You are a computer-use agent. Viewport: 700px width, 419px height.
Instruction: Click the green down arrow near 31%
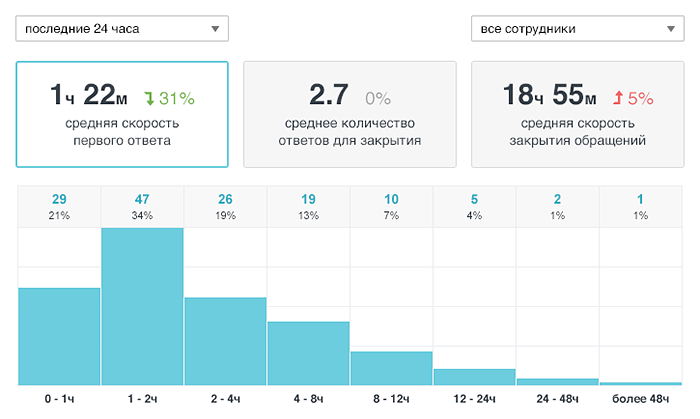(x=150, y=99)
